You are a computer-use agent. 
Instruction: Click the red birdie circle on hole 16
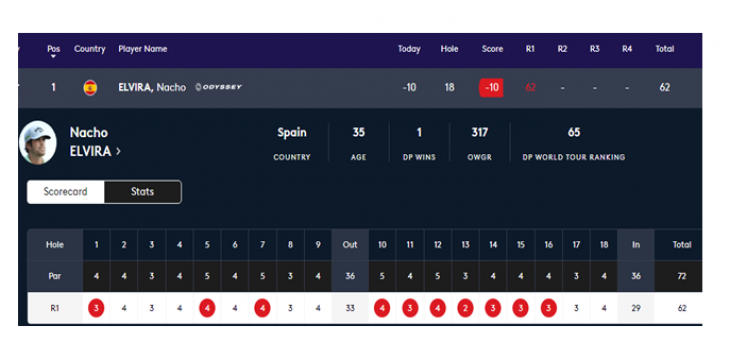coord(548,308)
